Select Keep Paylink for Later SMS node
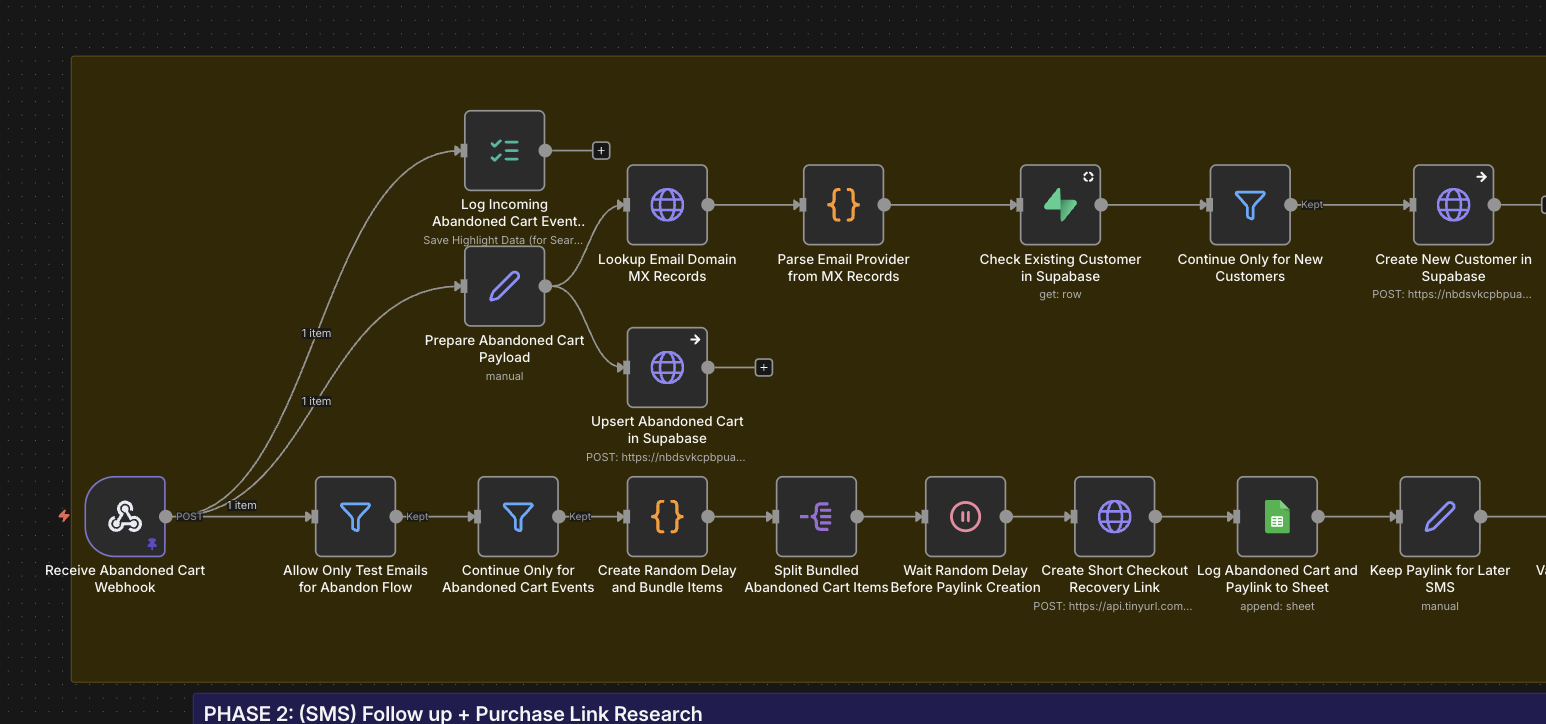 point(1440,516)
